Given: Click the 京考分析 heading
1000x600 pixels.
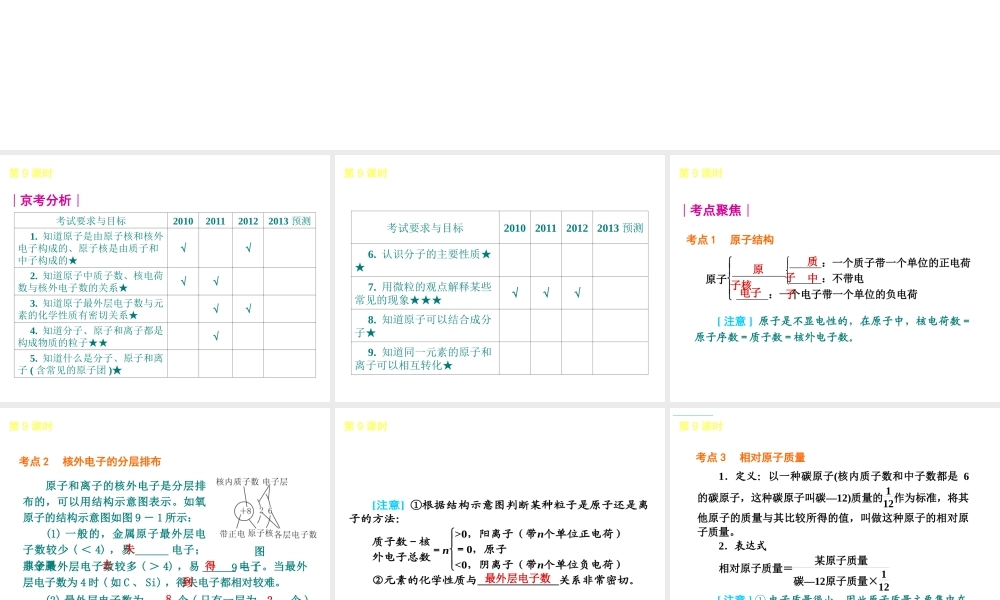Looking at the screenshot, I should (x=46, y=200).
